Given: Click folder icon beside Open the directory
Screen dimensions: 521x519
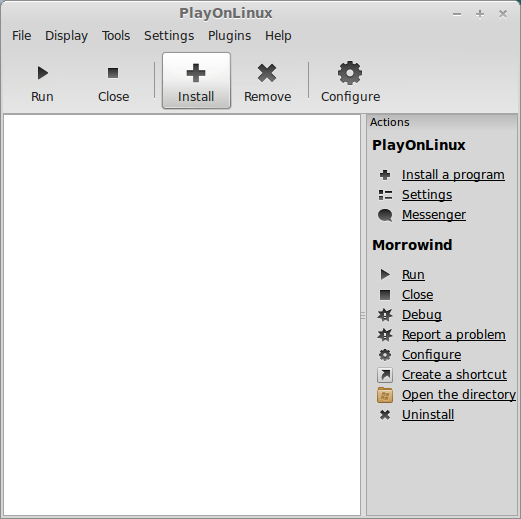Looking at the screenshot, I should (385, 395).
